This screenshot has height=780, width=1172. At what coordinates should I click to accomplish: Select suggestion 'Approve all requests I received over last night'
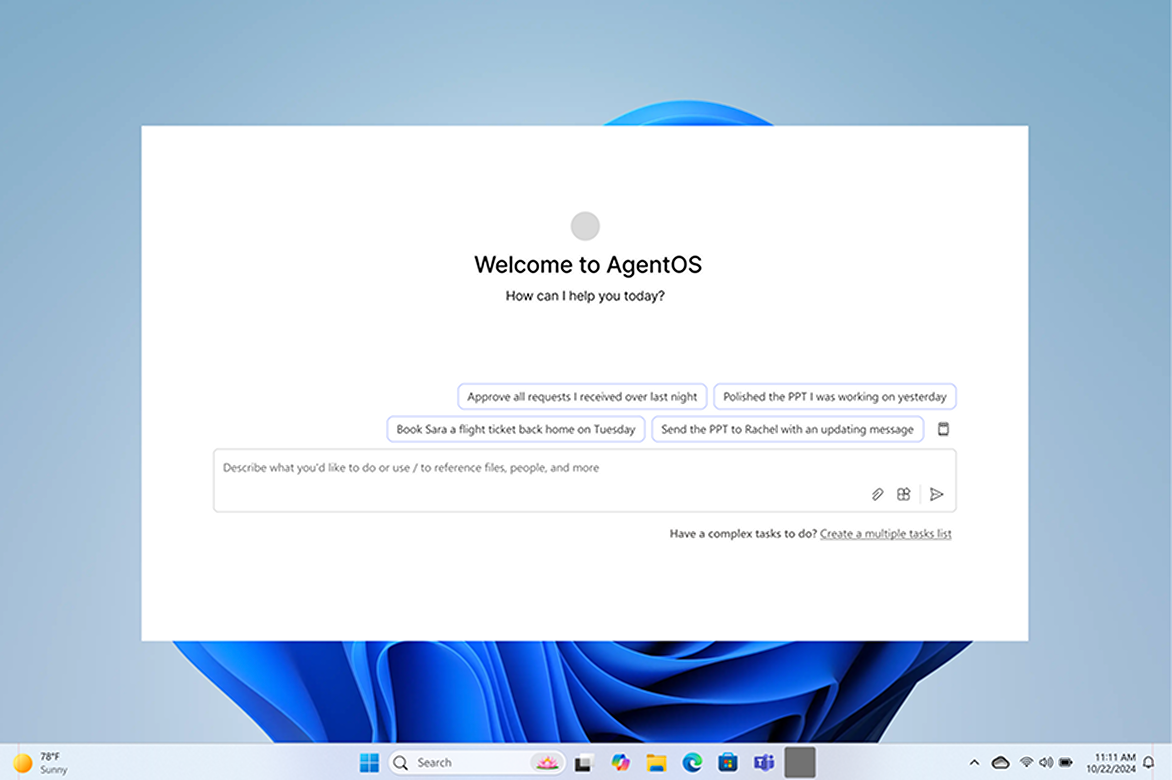click(582, 397)
